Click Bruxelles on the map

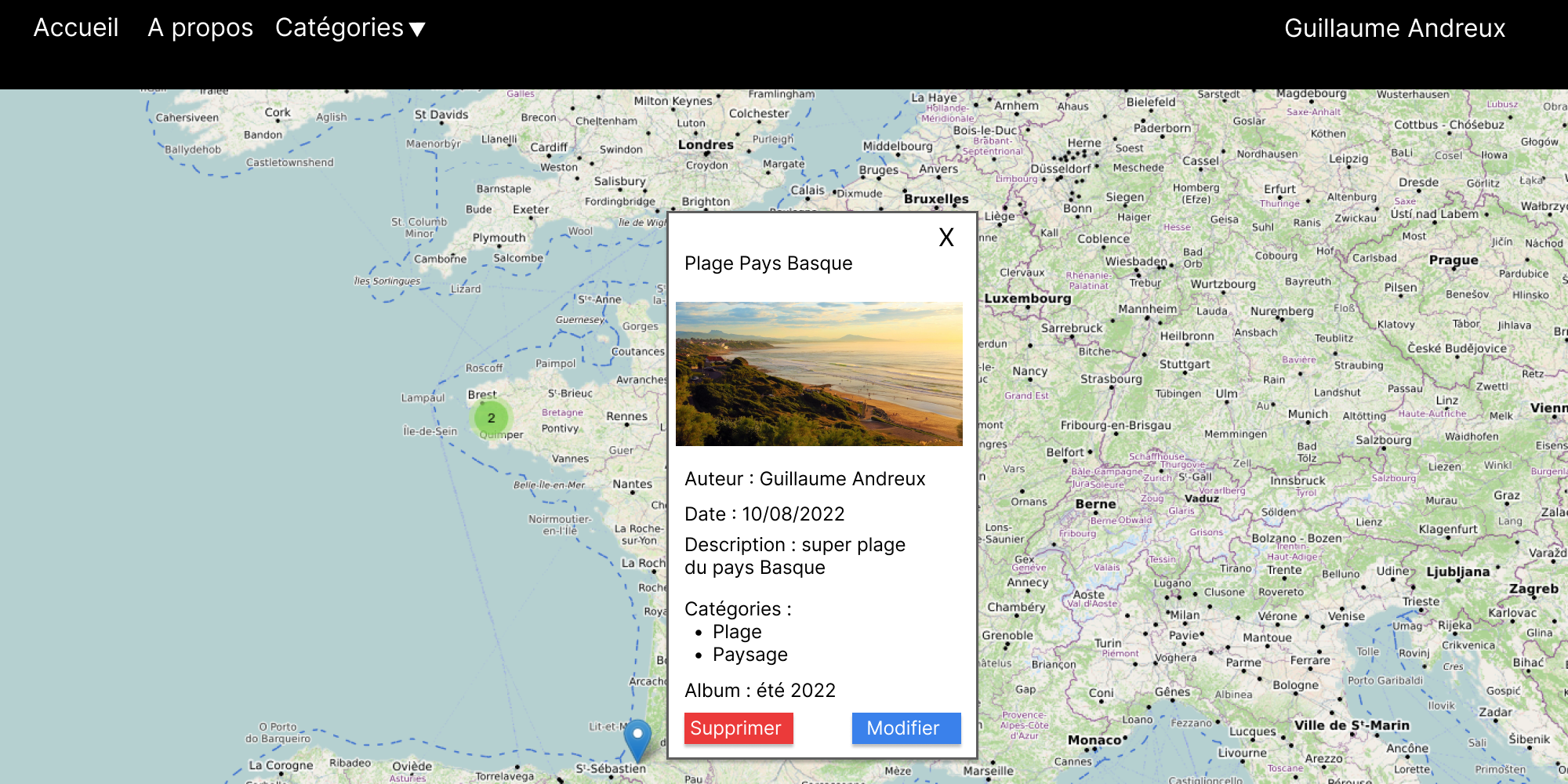pos(935,199)
